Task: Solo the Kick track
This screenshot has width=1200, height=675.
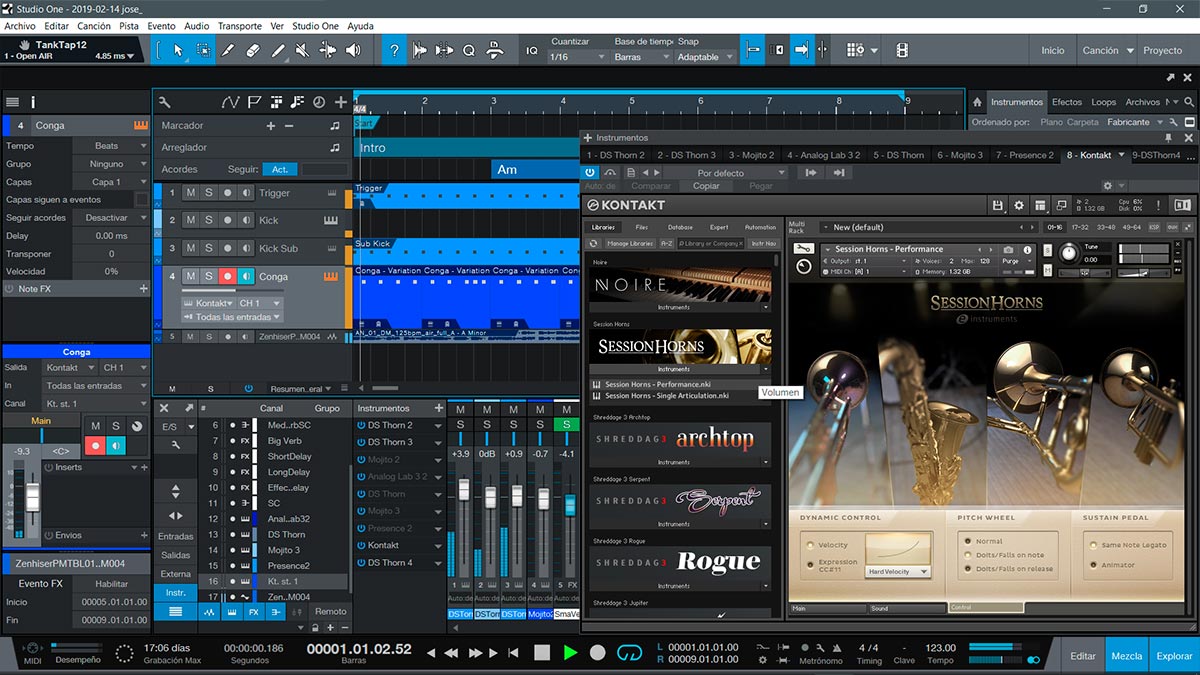Action: (209, 220)
